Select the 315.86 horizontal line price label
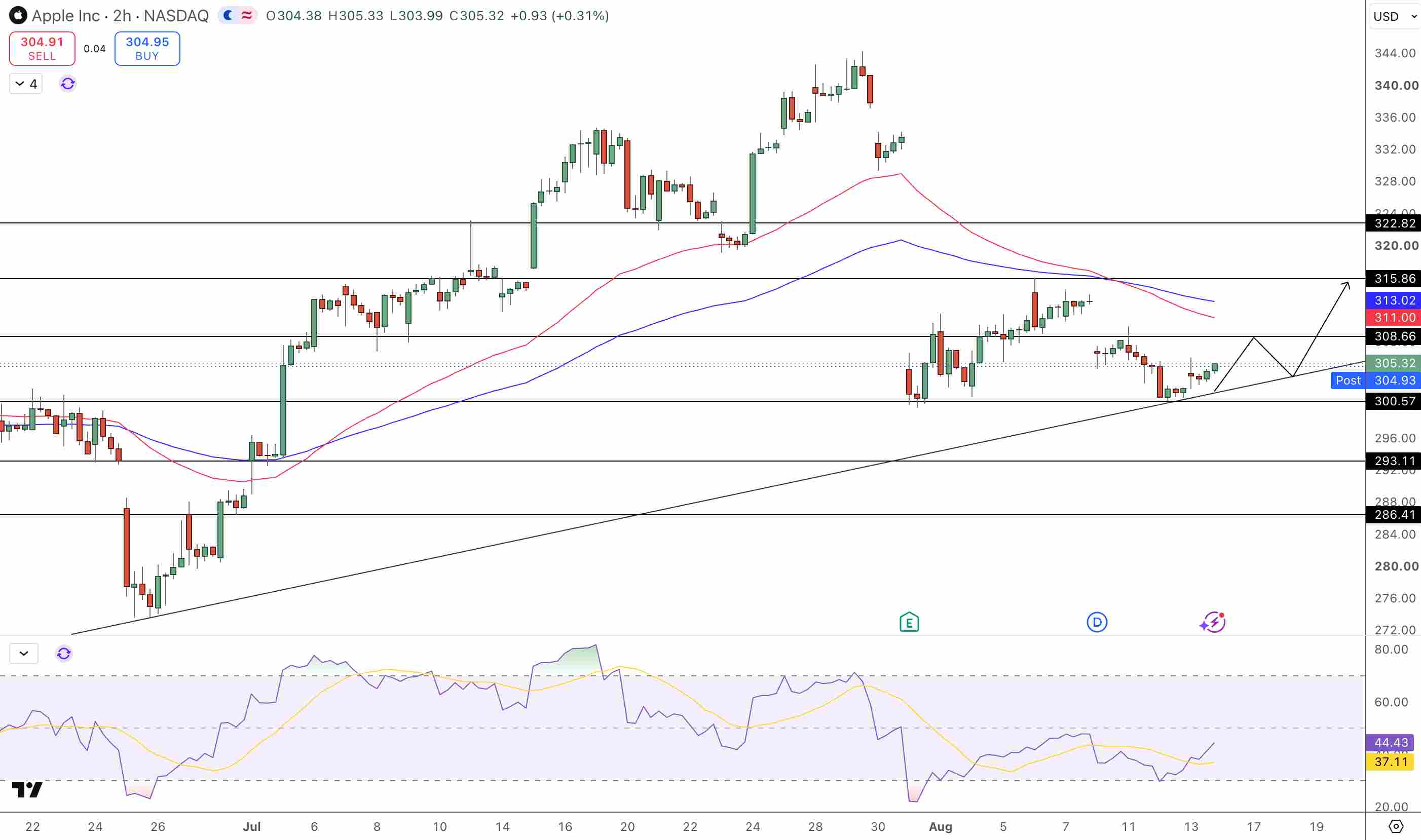1421x840 pixels. (x=1394, y=279)
